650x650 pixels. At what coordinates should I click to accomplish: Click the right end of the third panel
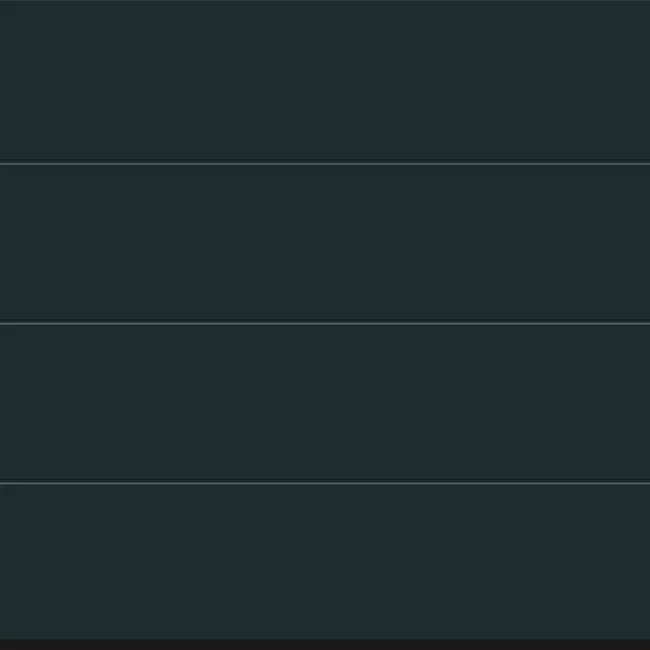click(x=641, y=402)
